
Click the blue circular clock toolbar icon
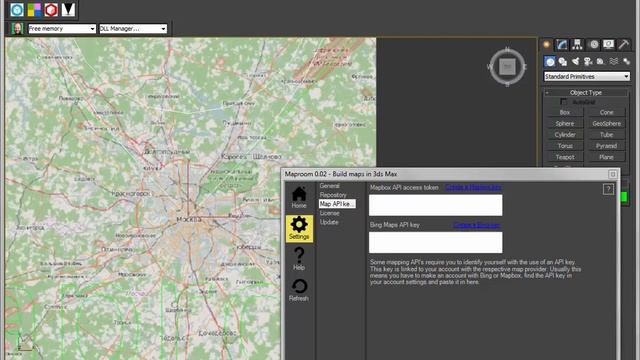(17, 9)
